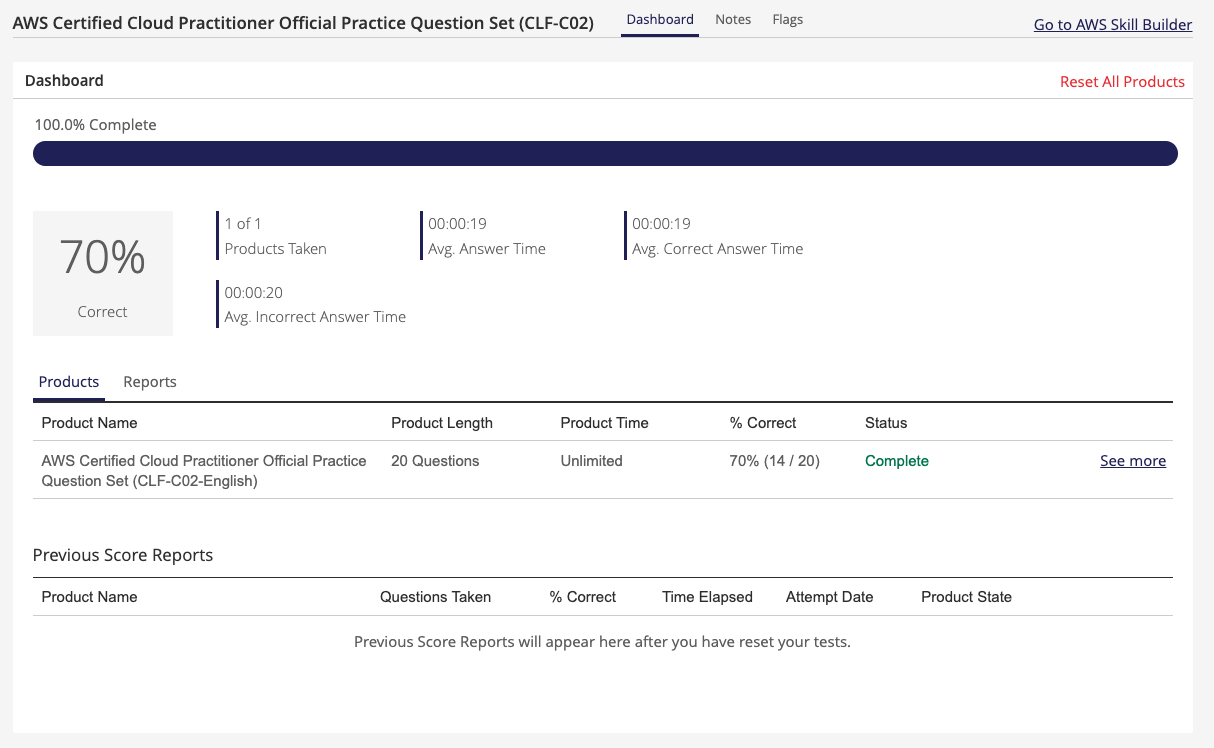Screen dimensions: 1214x748
Task: Select the Avg. Answer Time stat
Action: (x=486, y=248)
